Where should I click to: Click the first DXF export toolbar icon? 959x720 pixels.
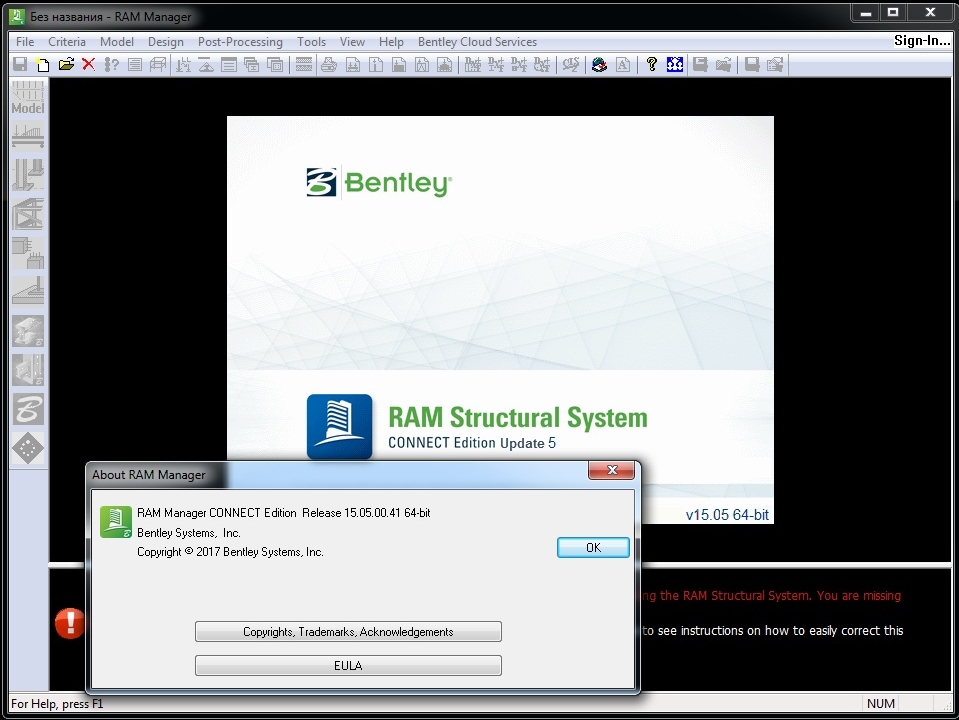[472, 64]
